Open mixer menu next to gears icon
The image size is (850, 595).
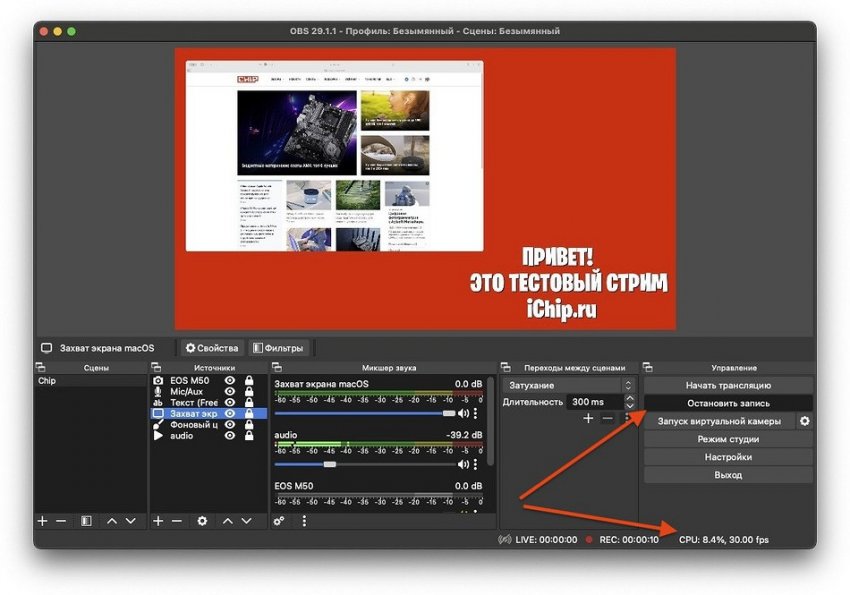304,521
